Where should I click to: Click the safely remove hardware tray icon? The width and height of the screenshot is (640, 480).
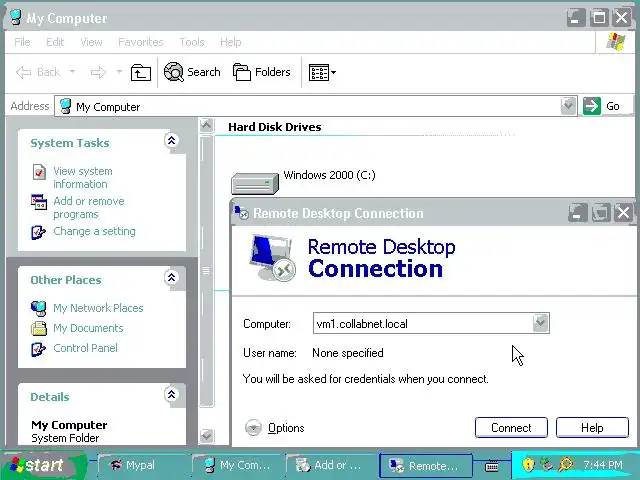click(547, 464)
